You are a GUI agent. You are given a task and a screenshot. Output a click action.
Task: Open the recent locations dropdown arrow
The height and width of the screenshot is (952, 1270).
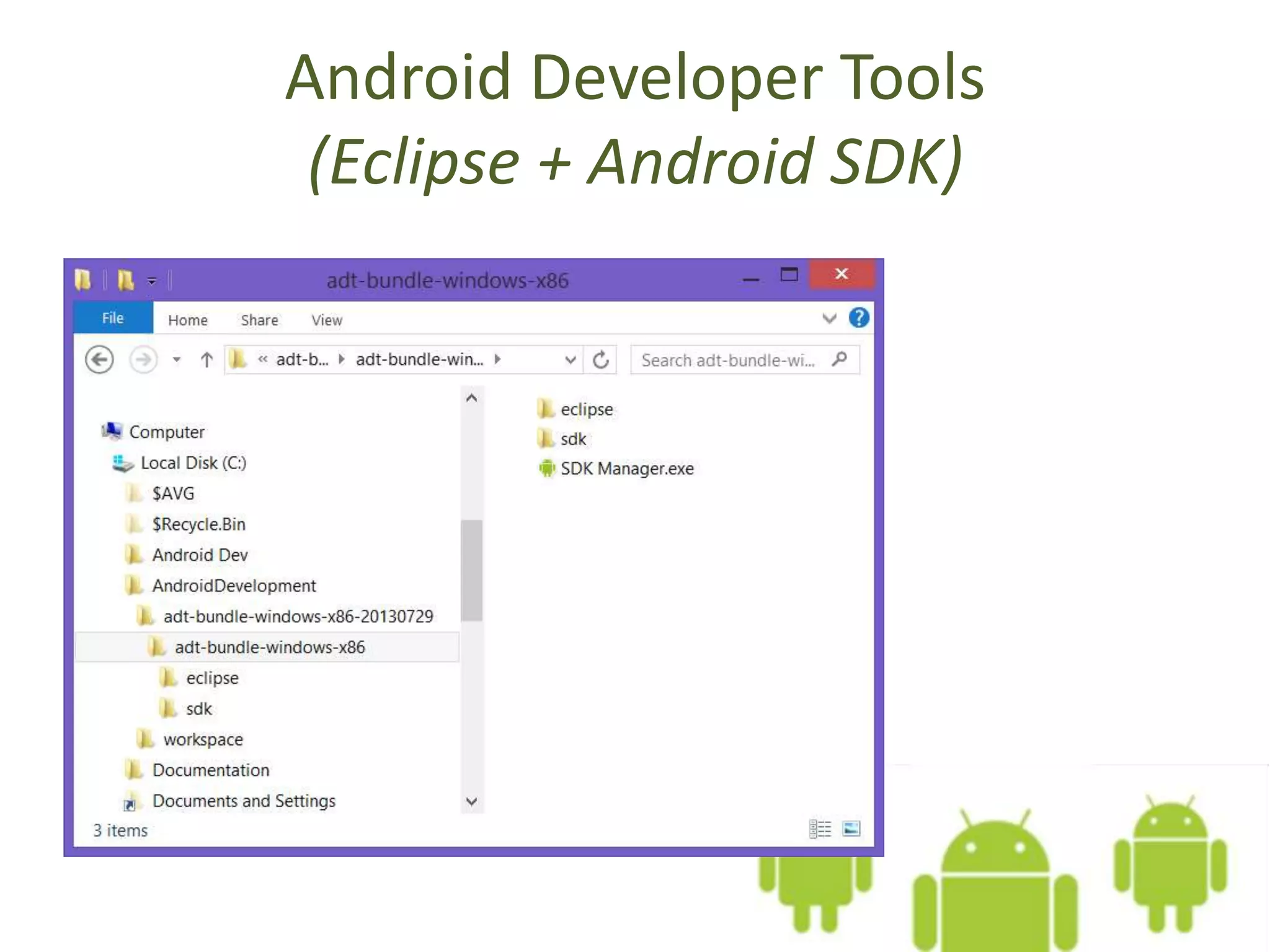[177, 359]
